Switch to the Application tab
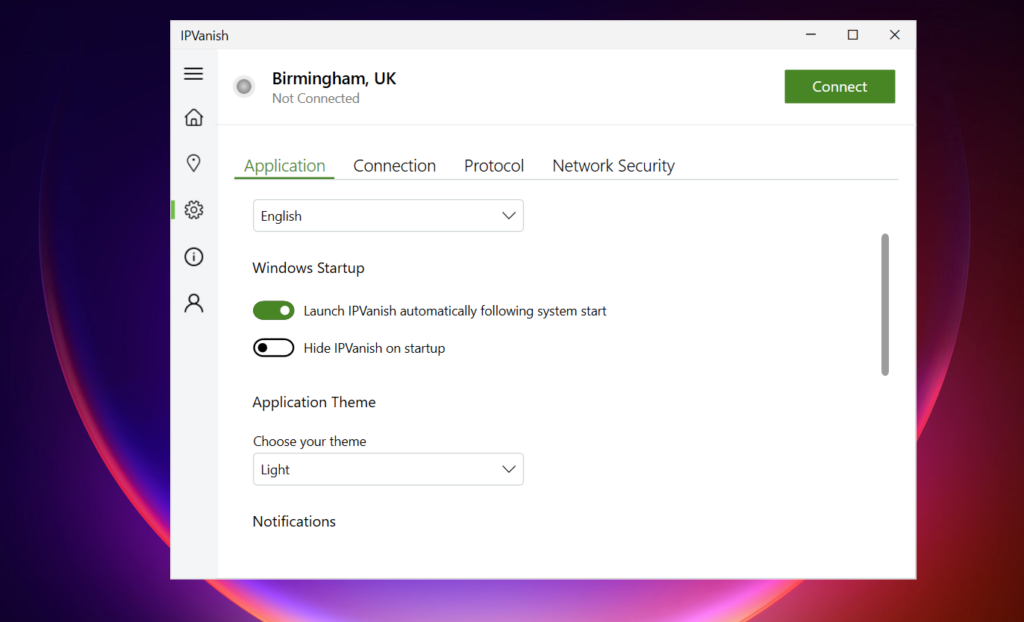 click(284, 166)
